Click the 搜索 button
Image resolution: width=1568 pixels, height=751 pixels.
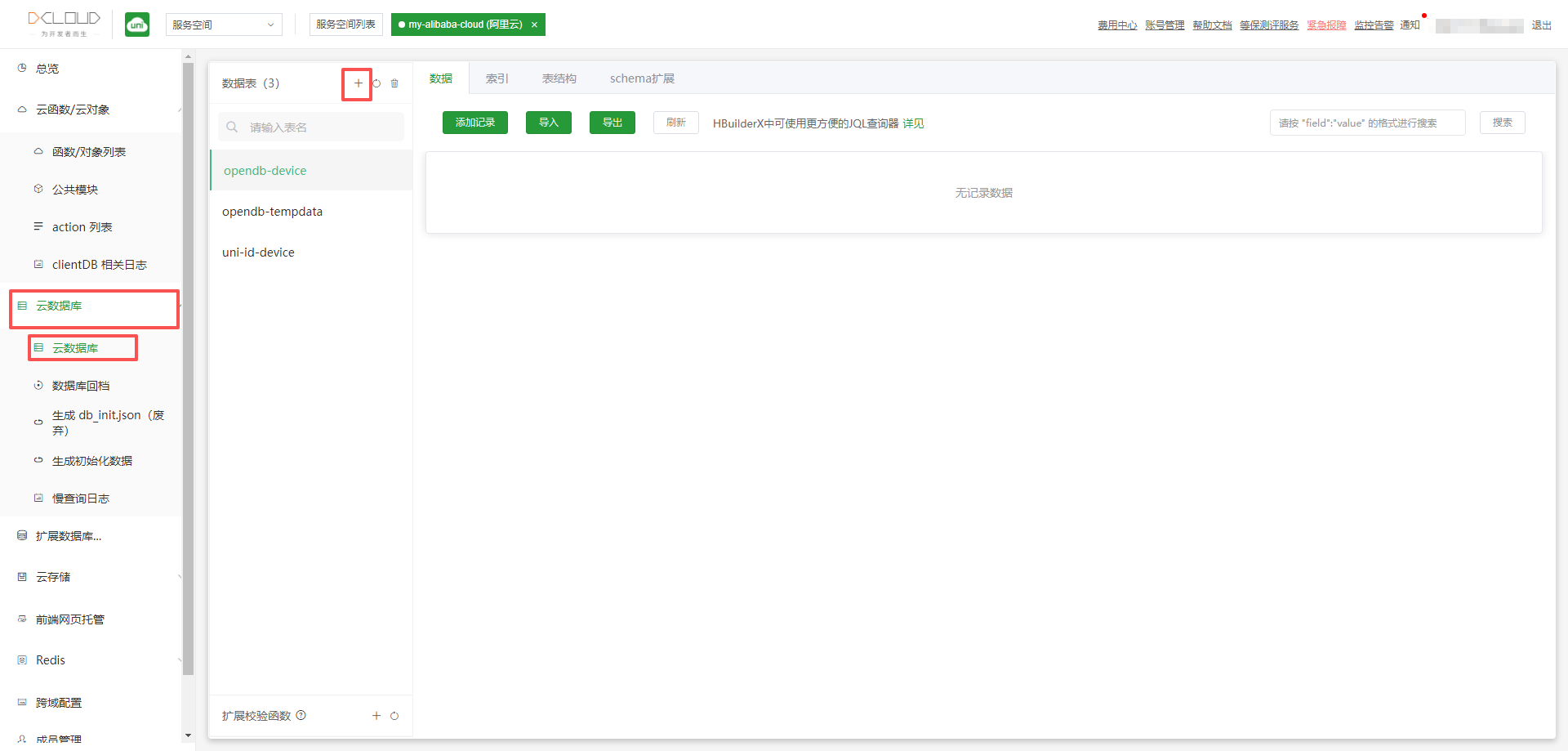pos(1503,123)
